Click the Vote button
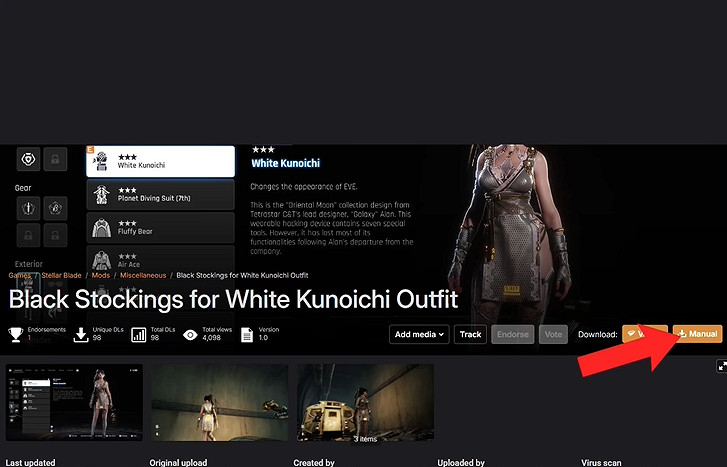This screenshot has height=467, width=727. (x=552, y=334)
